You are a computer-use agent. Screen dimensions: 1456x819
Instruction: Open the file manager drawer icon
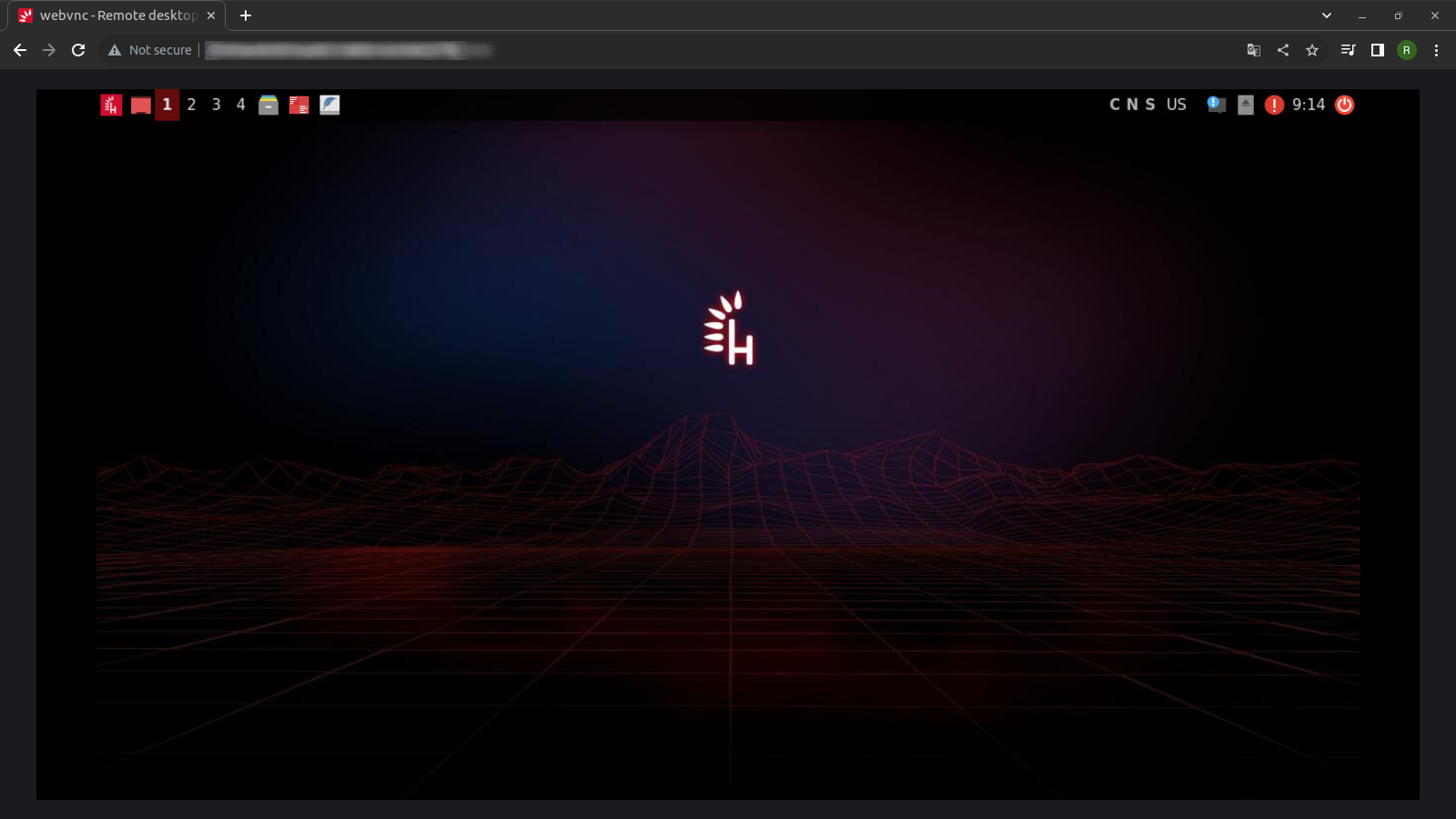pyautogui.click(x=268, y=105)
